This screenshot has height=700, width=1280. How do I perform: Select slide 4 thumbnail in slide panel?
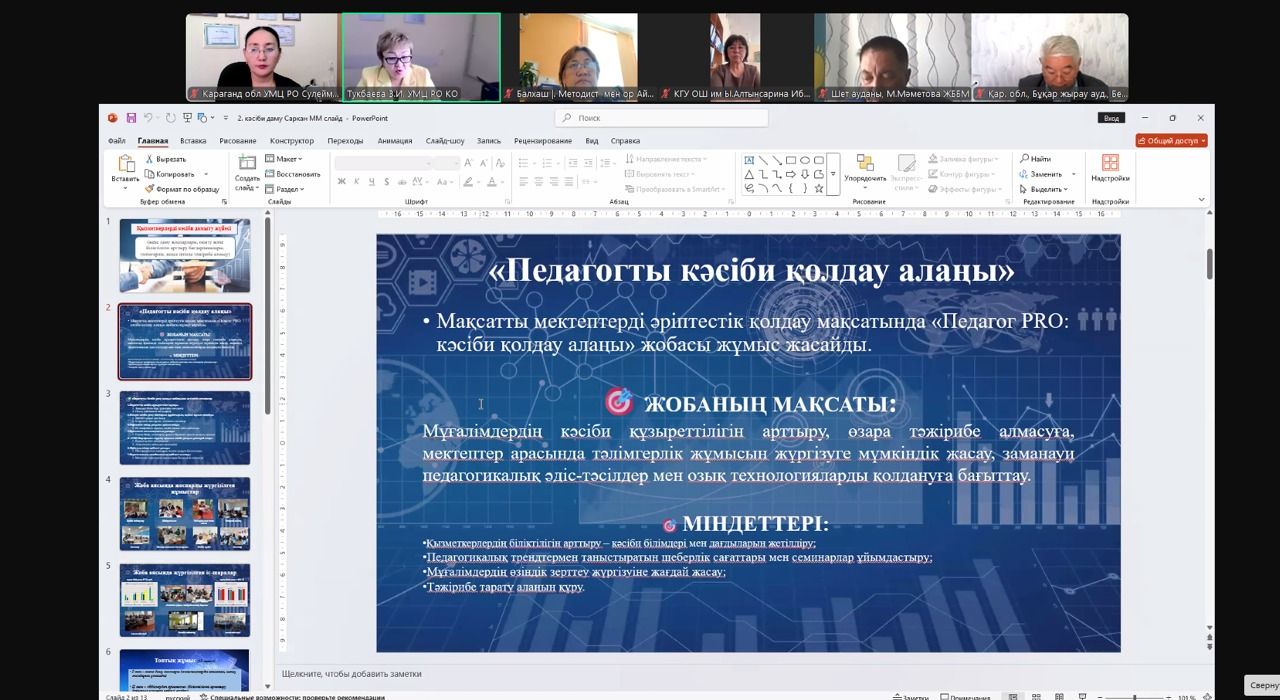coord(185,513)
